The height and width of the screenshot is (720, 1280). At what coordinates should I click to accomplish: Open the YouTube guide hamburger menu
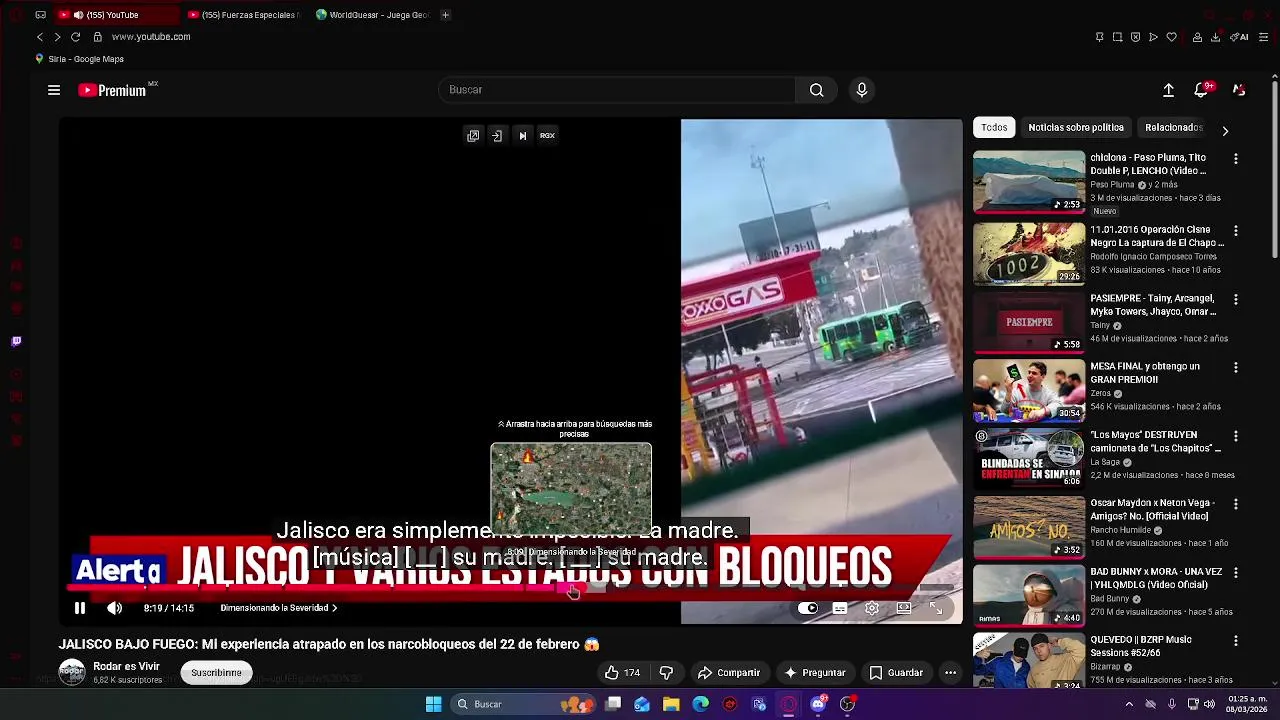click(x=54, y=90)
